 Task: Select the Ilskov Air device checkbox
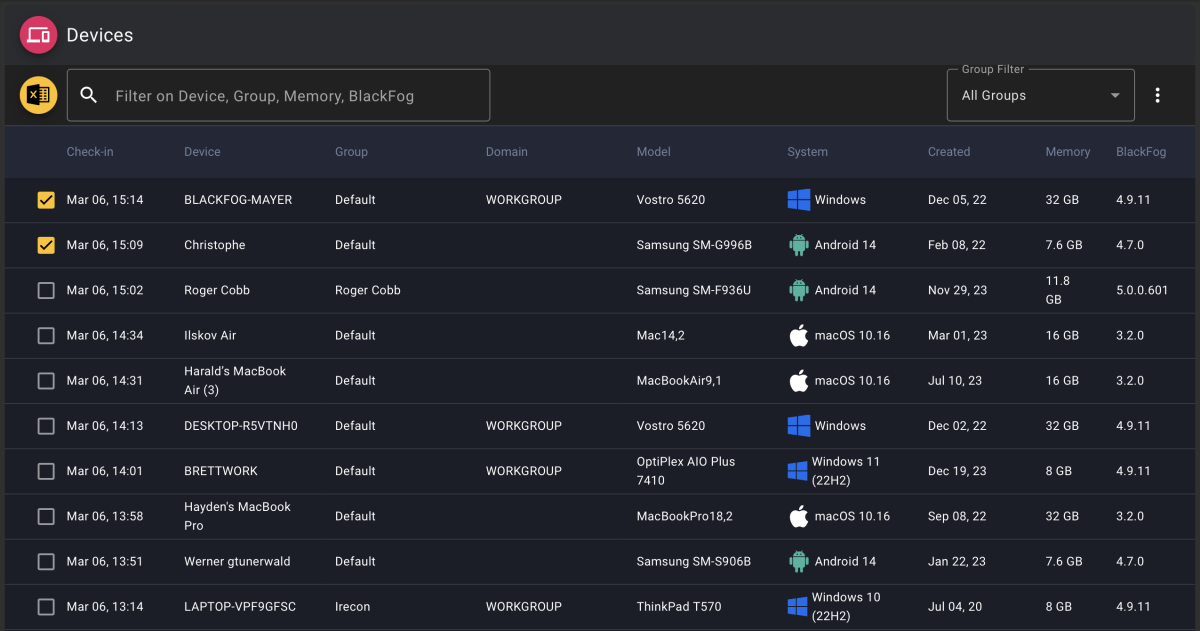point(46,335)
